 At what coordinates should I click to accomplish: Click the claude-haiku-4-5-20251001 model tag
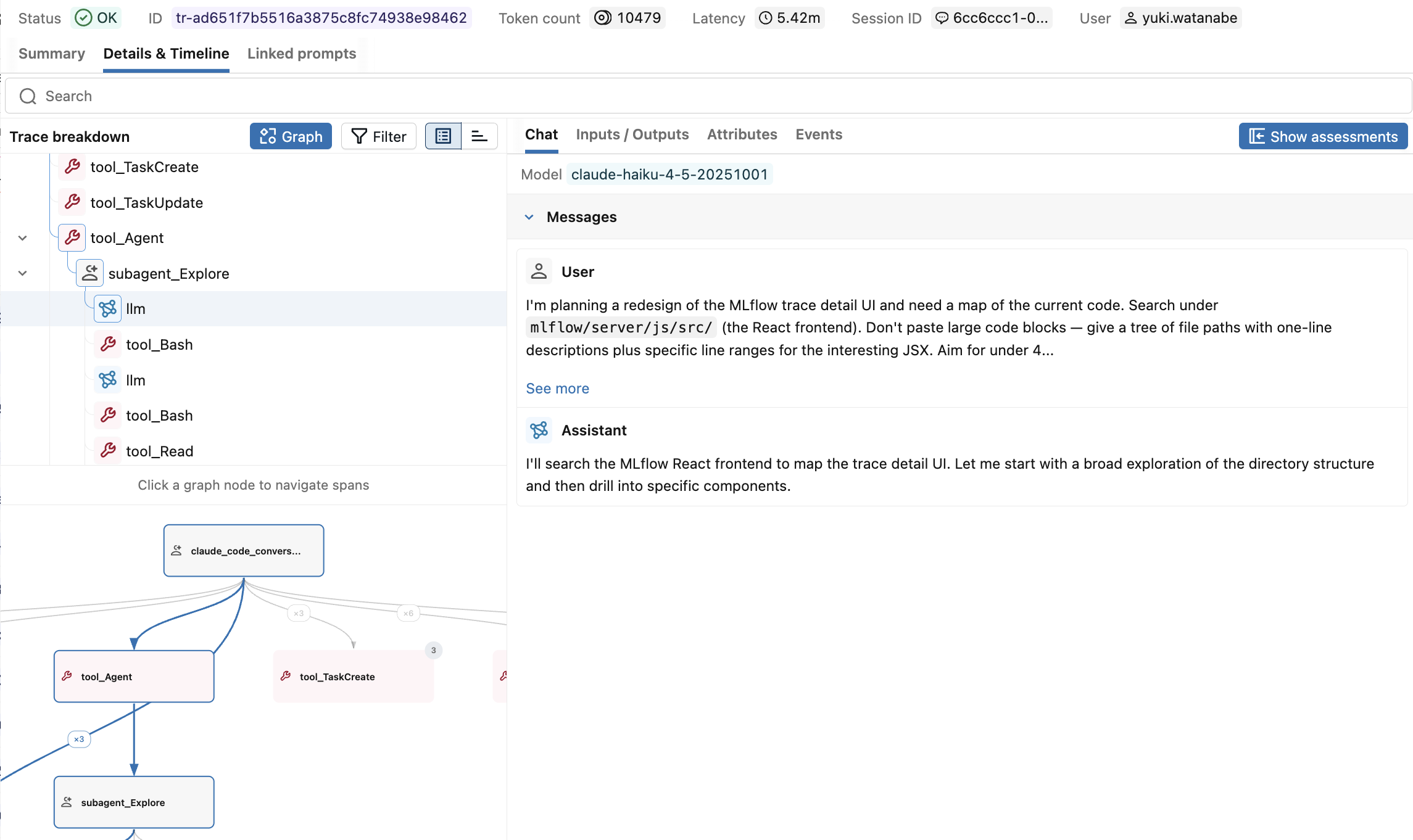click(669, 175)
